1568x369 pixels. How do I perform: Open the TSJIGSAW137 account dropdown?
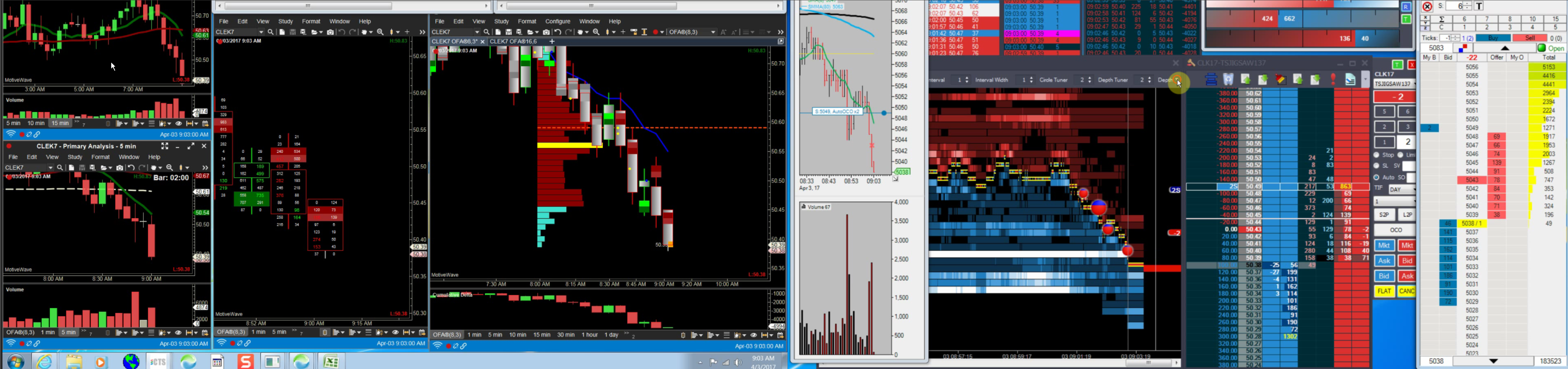[1394, 84]
